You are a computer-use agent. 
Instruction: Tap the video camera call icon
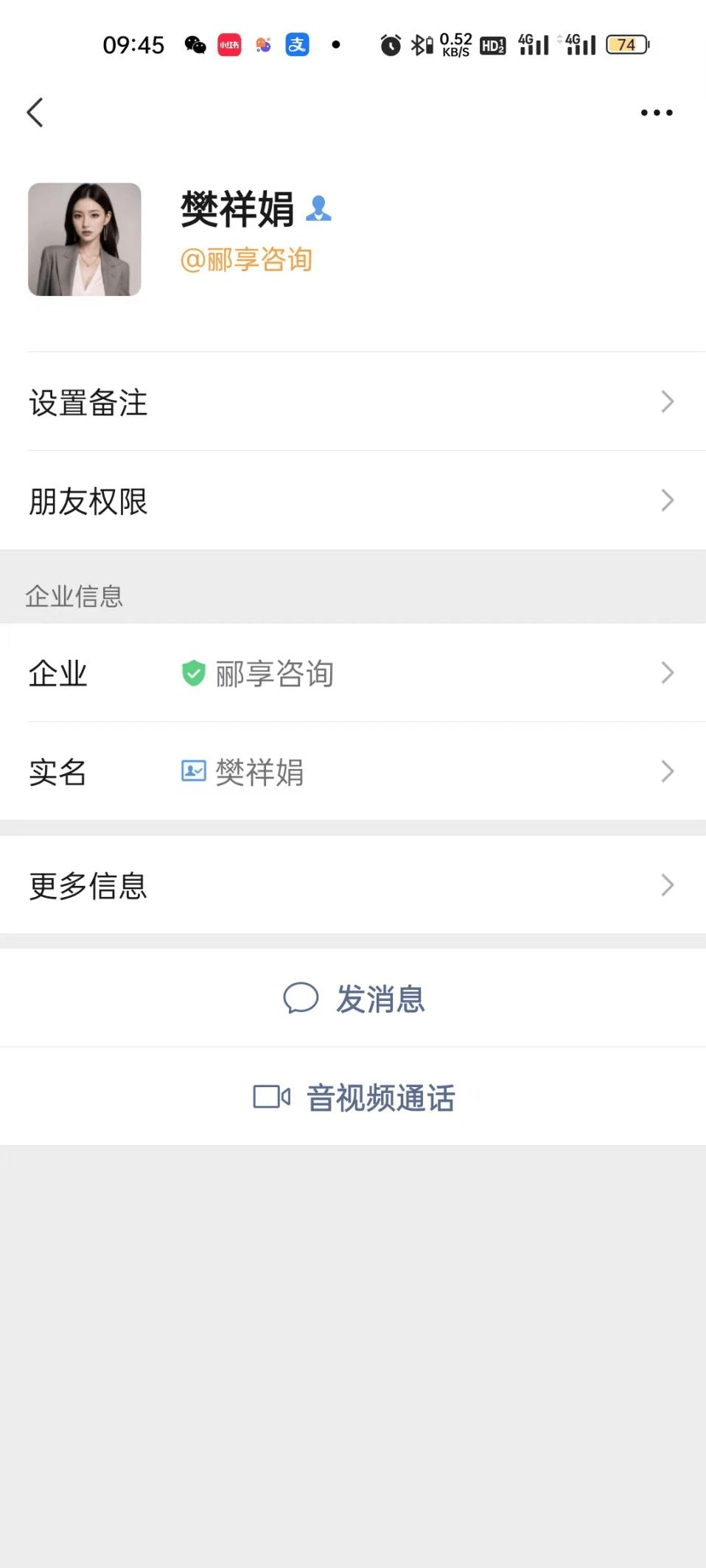point(271,1097)
